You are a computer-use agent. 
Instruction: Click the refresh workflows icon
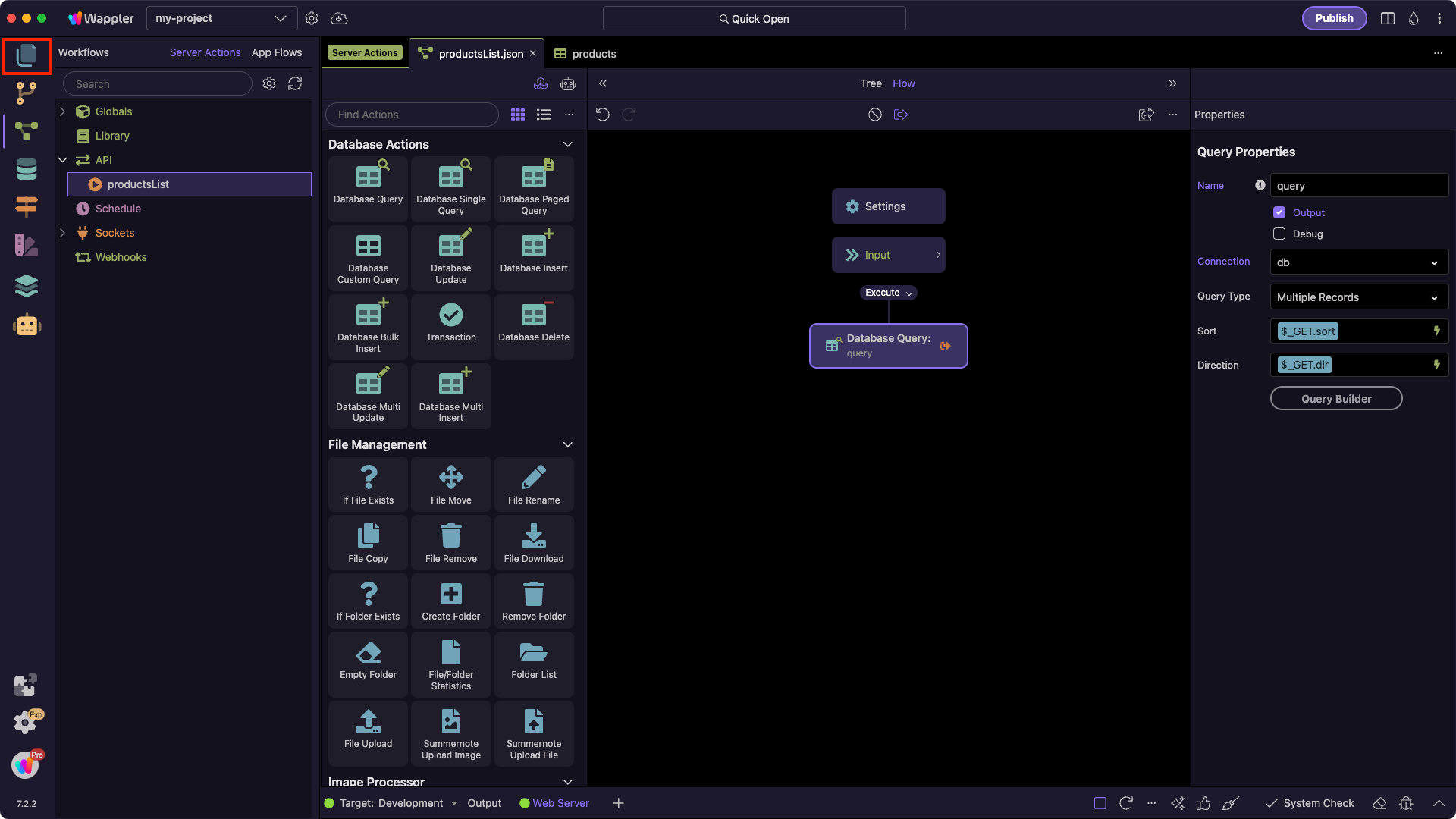coord(295,83)
